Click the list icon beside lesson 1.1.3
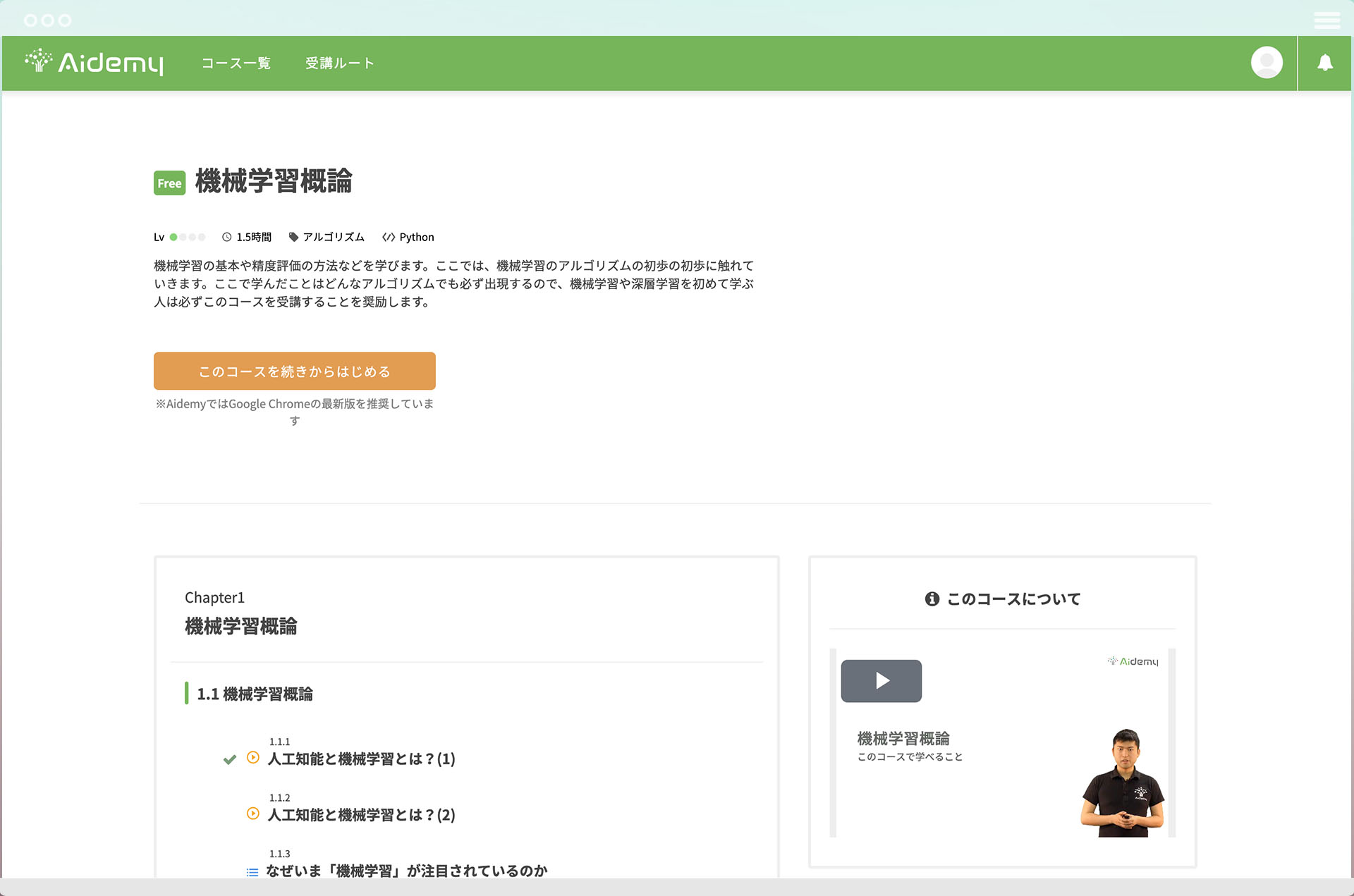1354x896 pixels. 252,872
